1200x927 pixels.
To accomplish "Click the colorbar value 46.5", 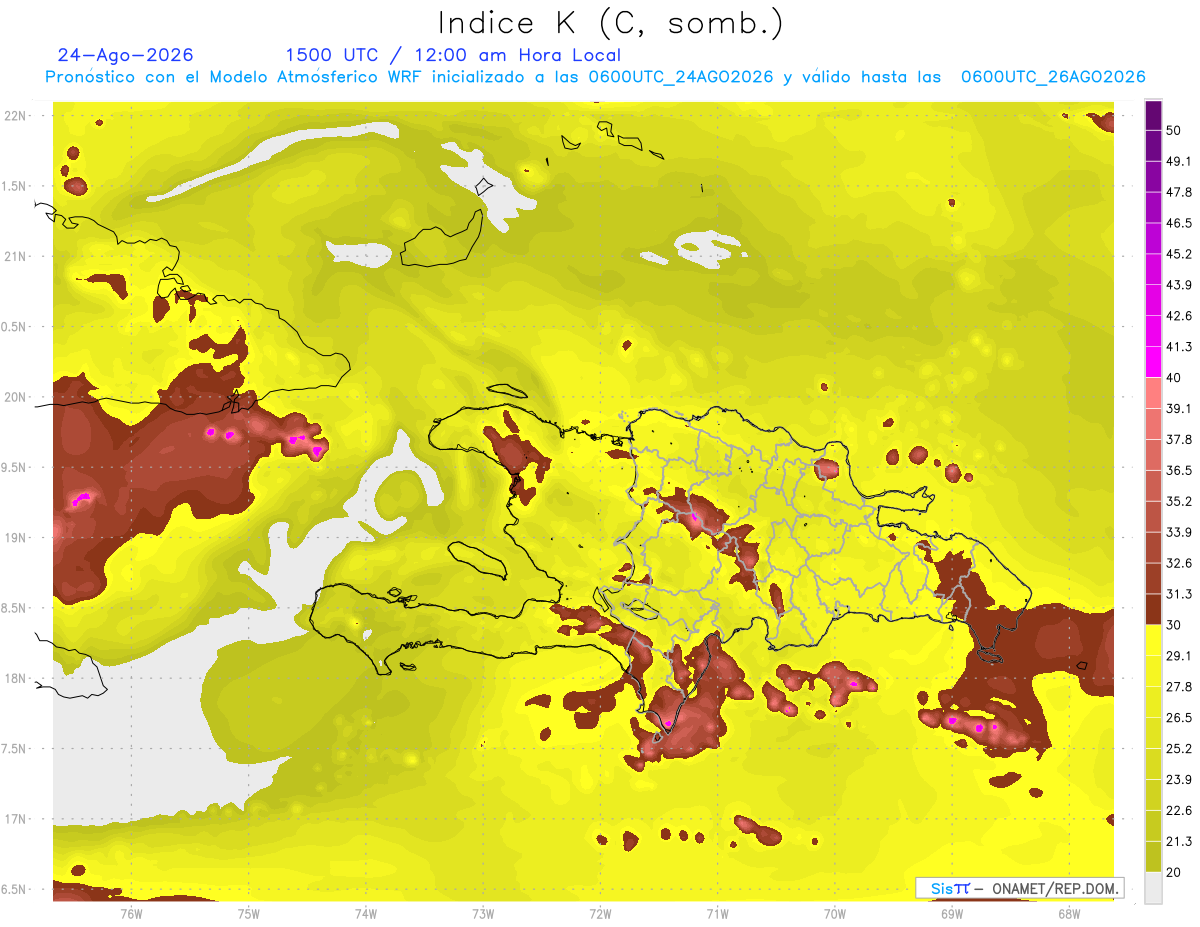I will (1179, 223).
